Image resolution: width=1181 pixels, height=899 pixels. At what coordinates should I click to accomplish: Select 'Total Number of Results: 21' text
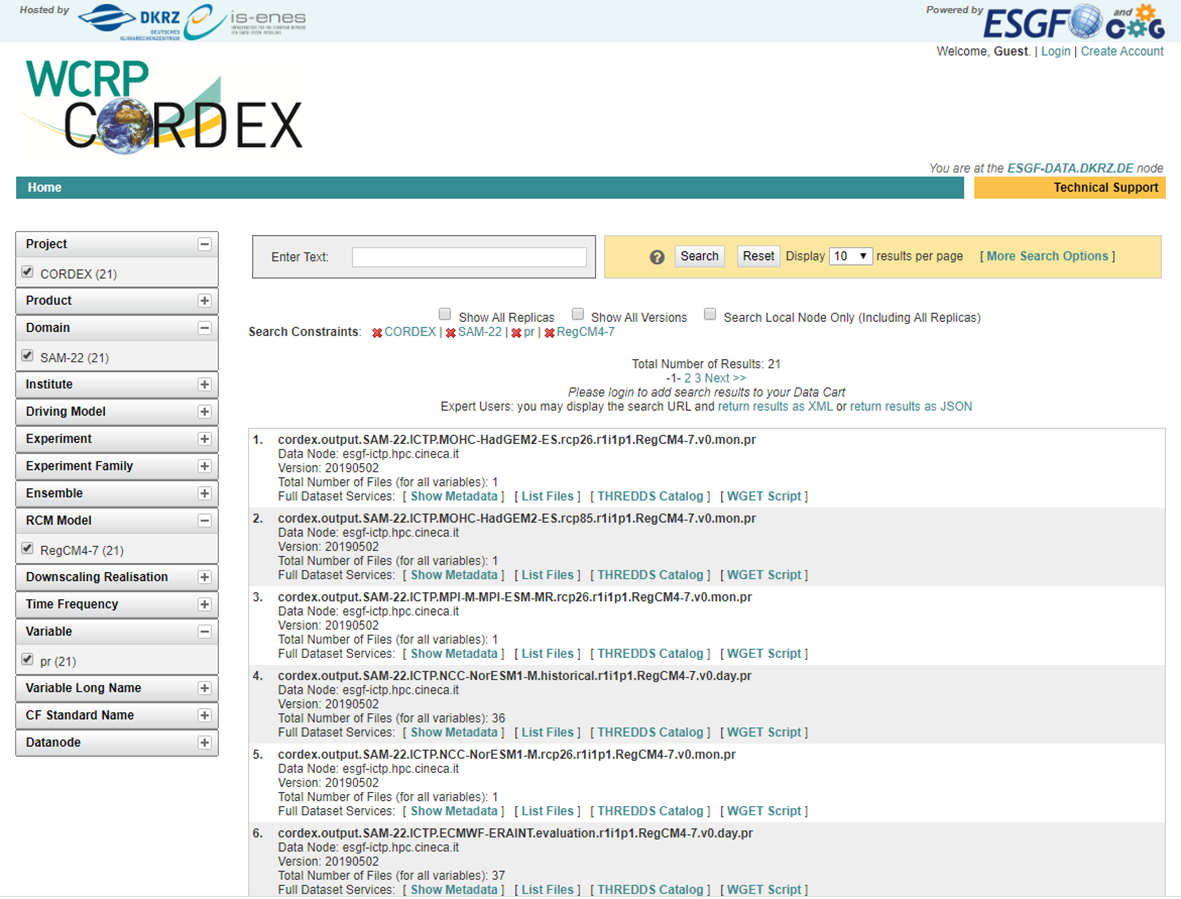pyautogui.click(x=706, y=364)
